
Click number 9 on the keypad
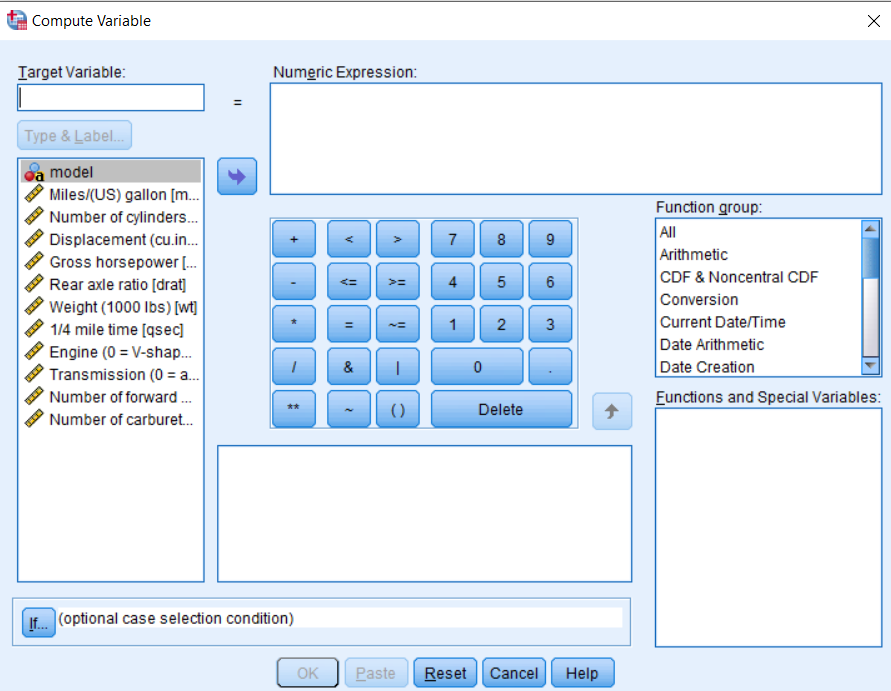click(550, 239)
